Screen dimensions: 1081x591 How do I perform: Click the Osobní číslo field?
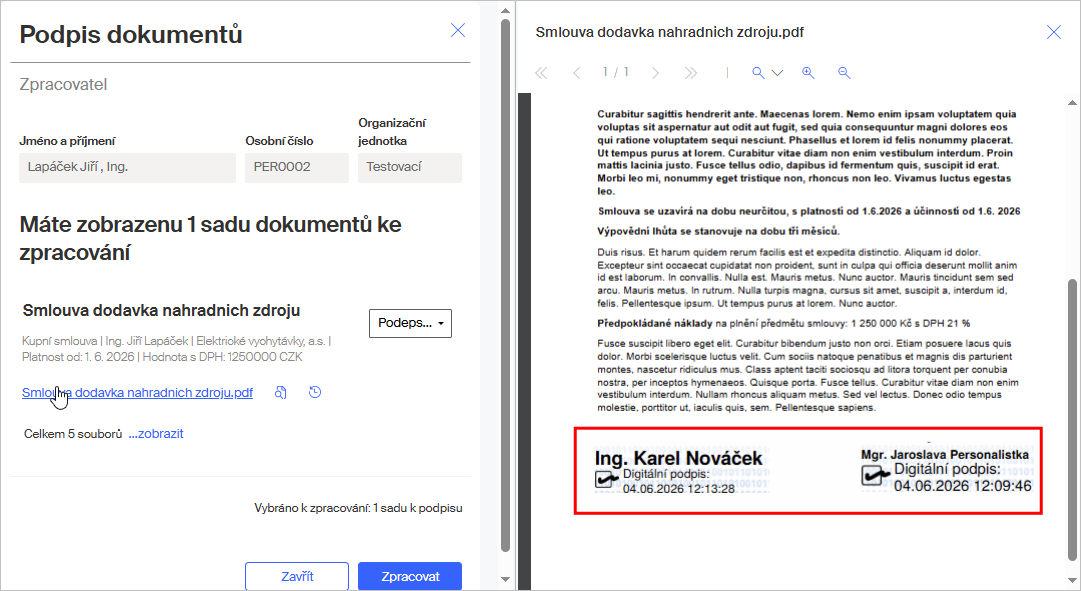[x=297, y=168]
